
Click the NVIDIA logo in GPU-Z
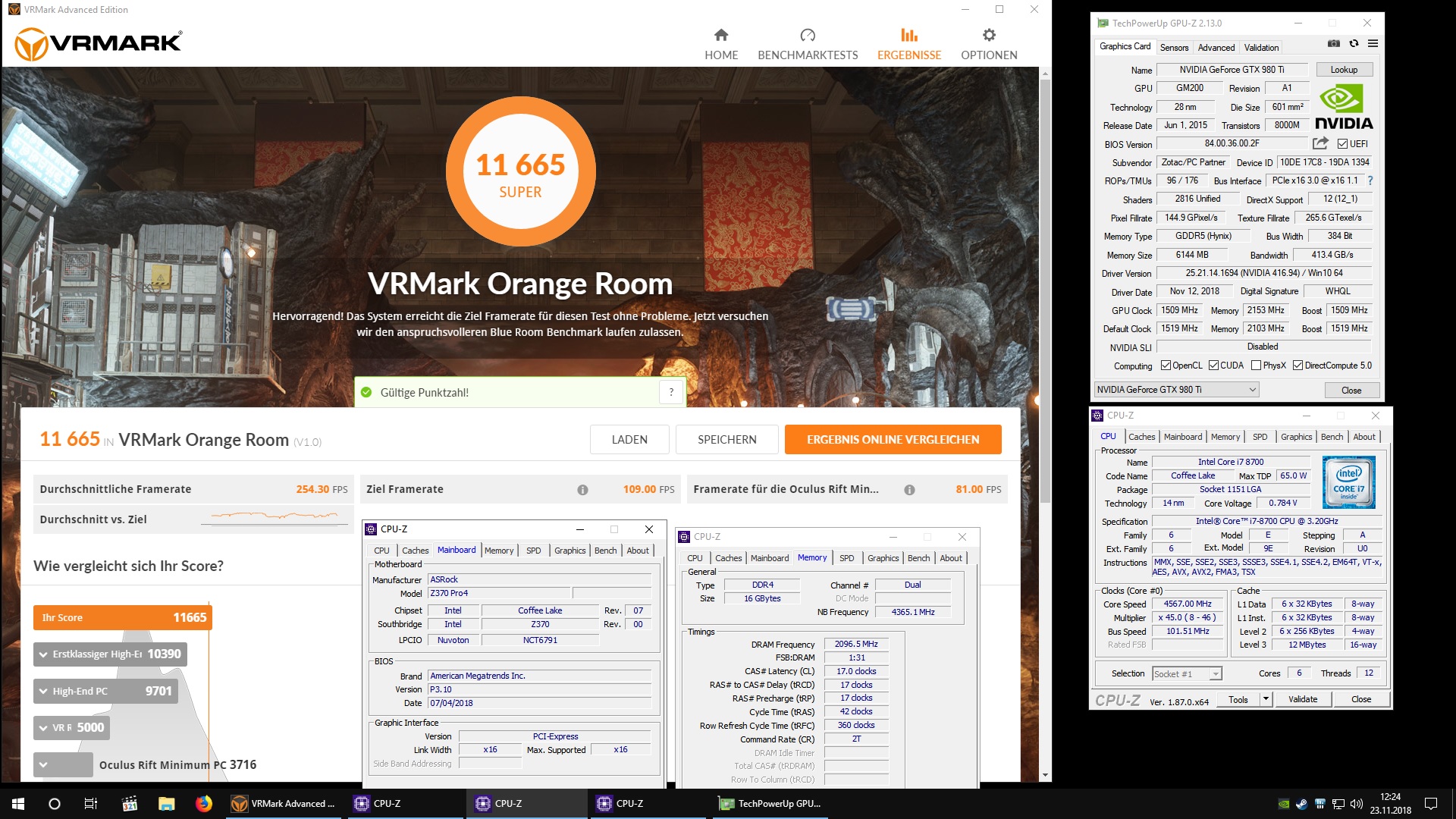1343,107
